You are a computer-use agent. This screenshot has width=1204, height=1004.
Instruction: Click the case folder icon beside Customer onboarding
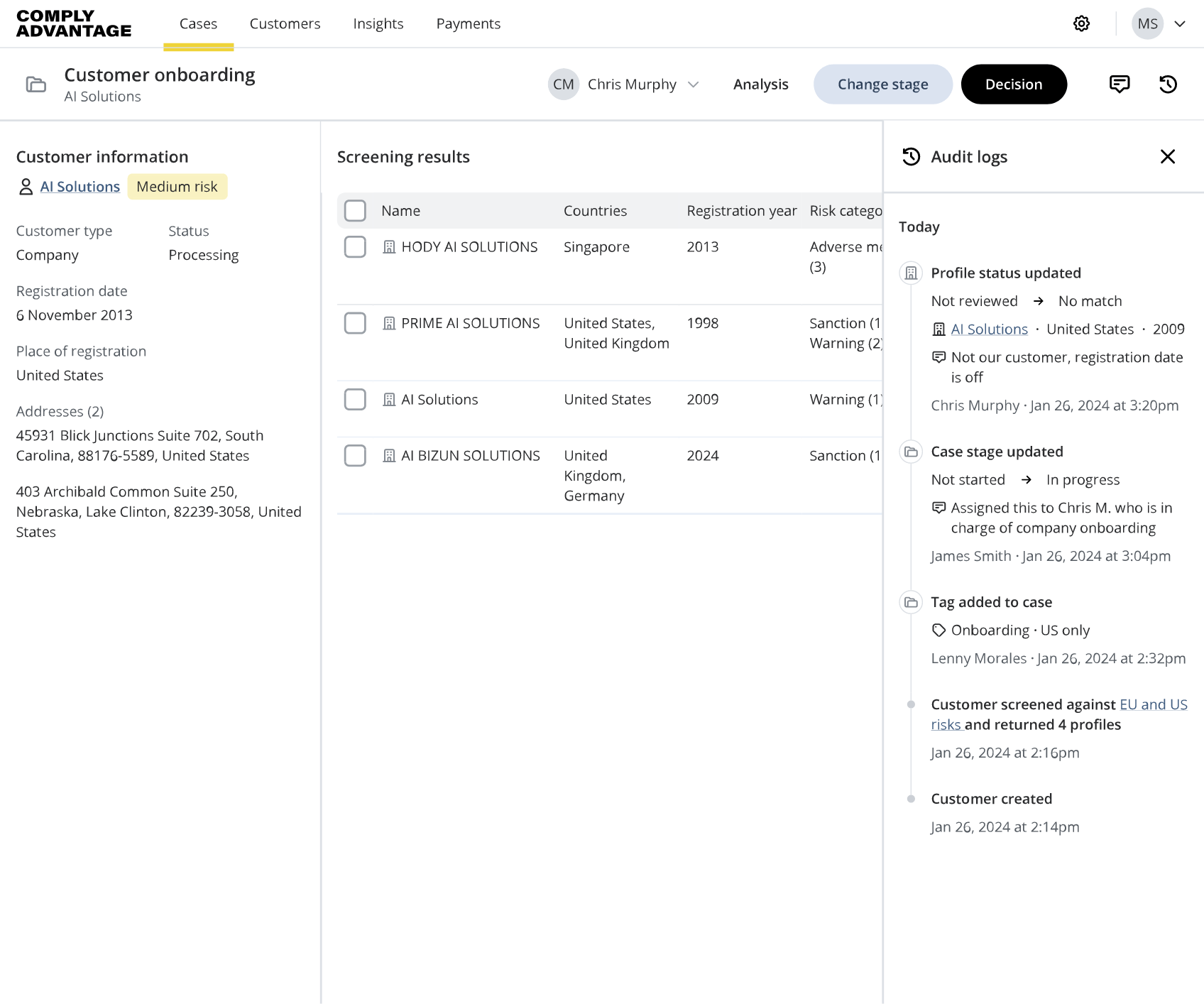(x=36, y=84)
